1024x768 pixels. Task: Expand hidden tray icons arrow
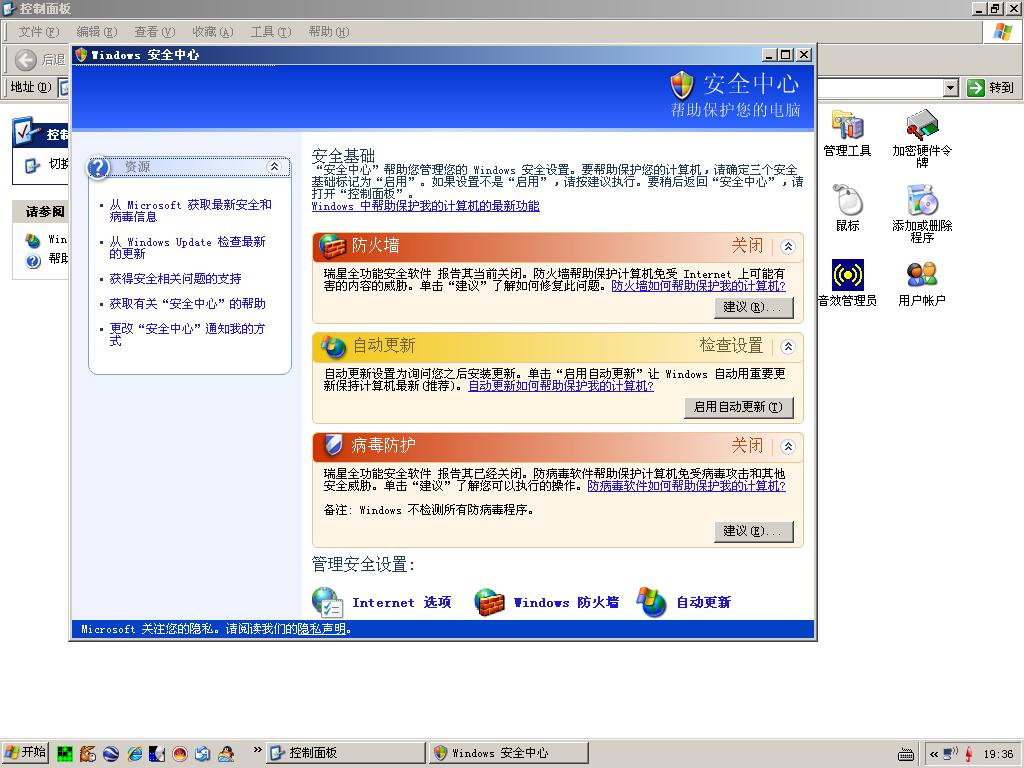click(x=934, y=754)
